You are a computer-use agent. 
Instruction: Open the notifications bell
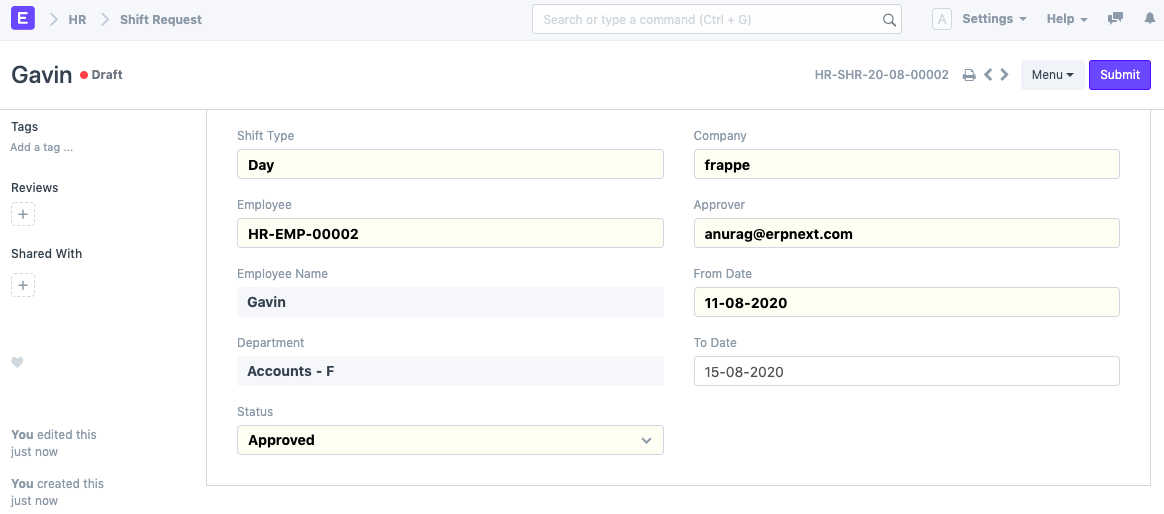1148,19
